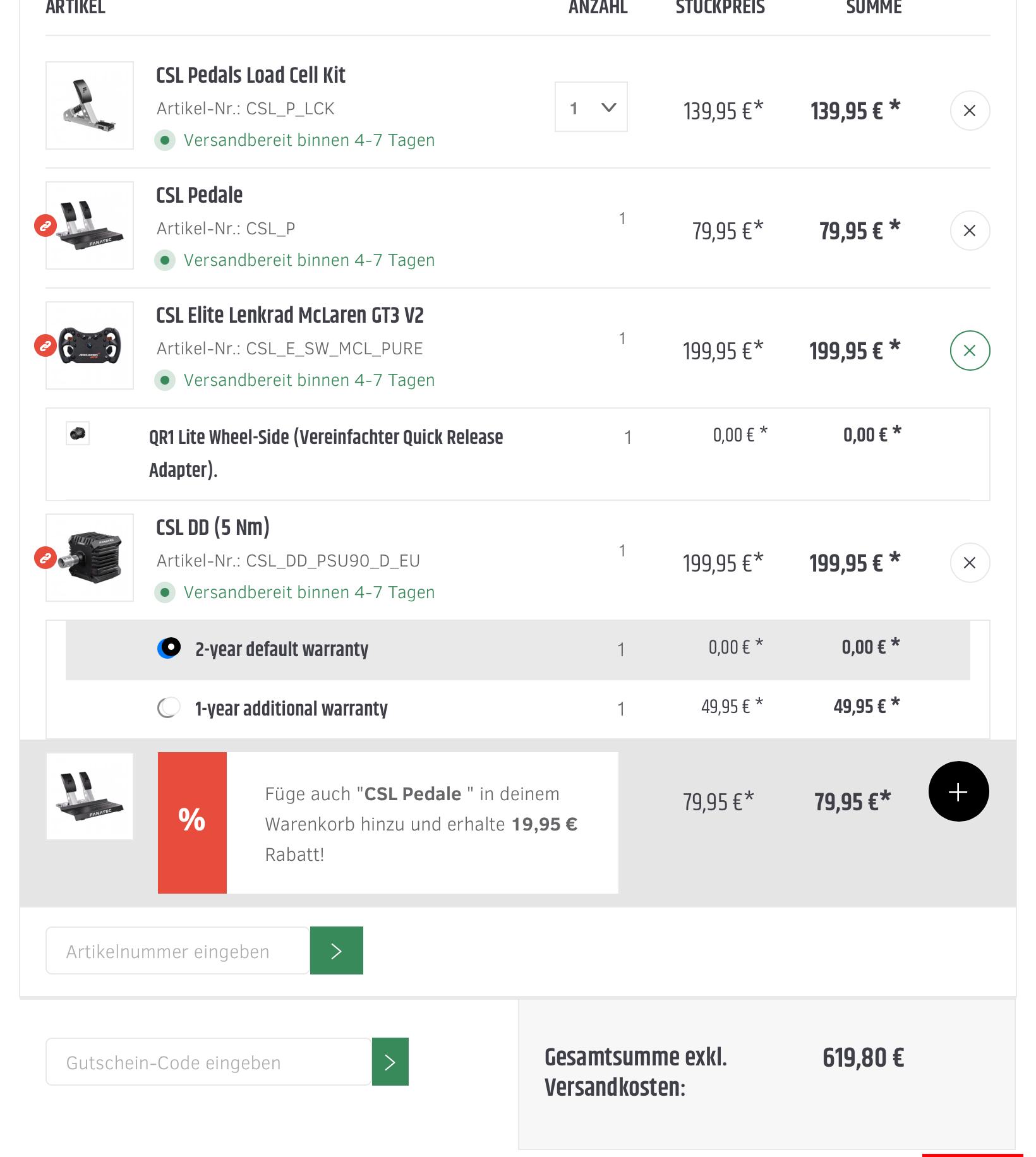
Task: Select 2-year default warranty option
Action: coord(169,648)
